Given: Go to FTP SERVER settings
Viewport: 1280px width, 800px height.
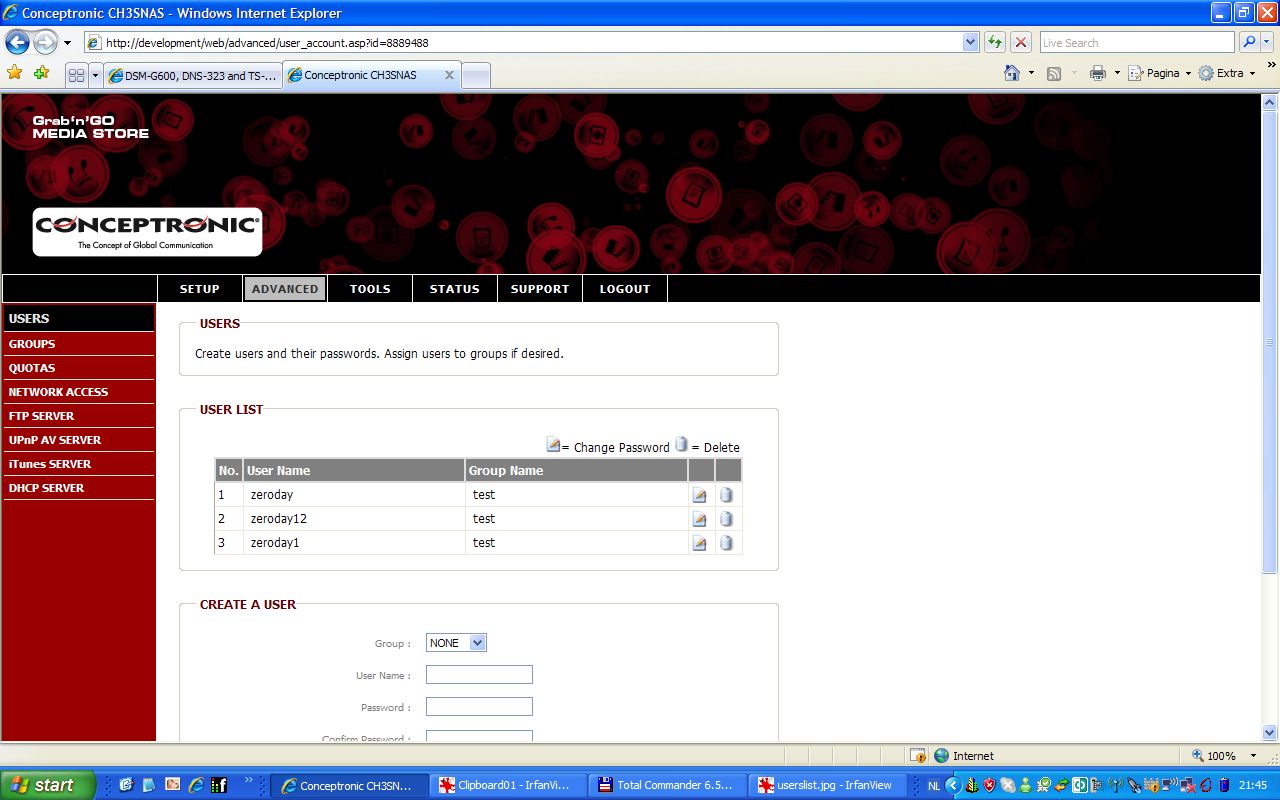Looking at the screenshot, I should (x=41, y=416).
